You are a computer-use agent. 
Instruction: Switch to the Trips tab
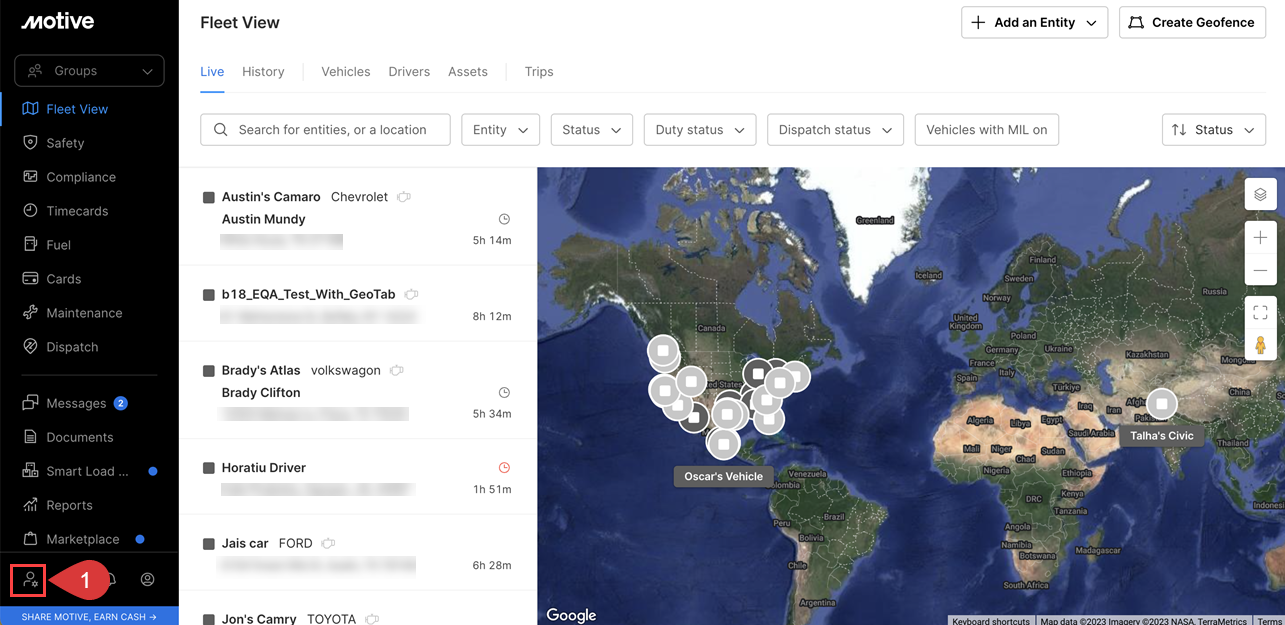tap(539, 72)
